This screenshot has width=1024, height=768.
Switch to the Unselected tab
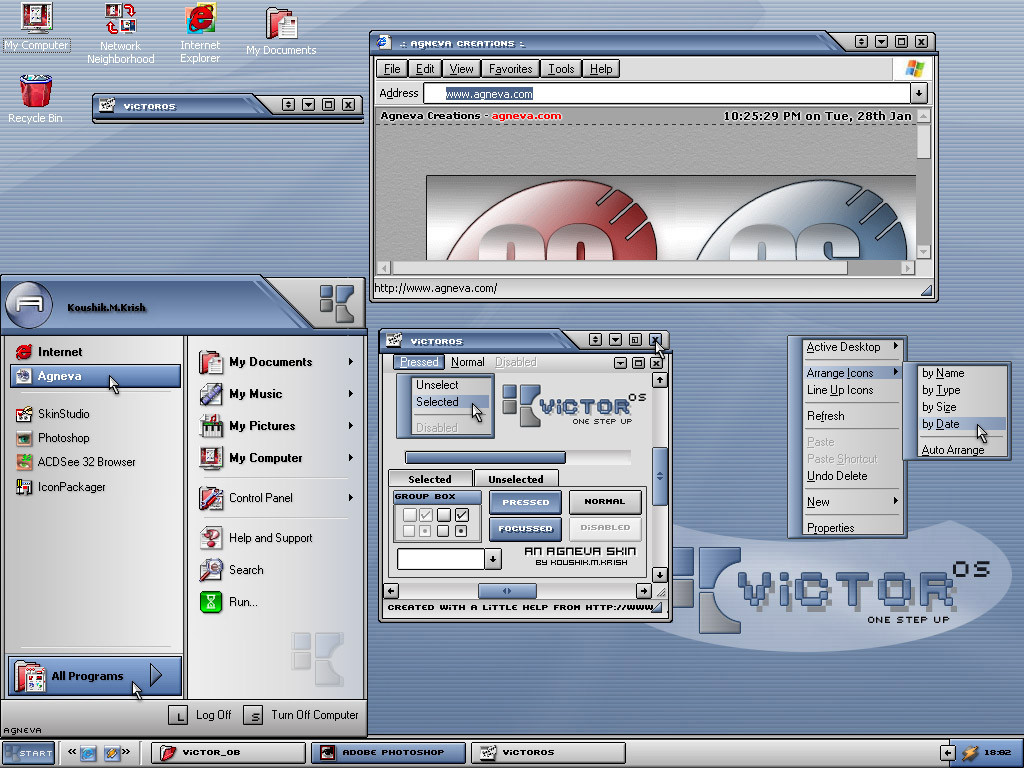click(x=516, y=479)
